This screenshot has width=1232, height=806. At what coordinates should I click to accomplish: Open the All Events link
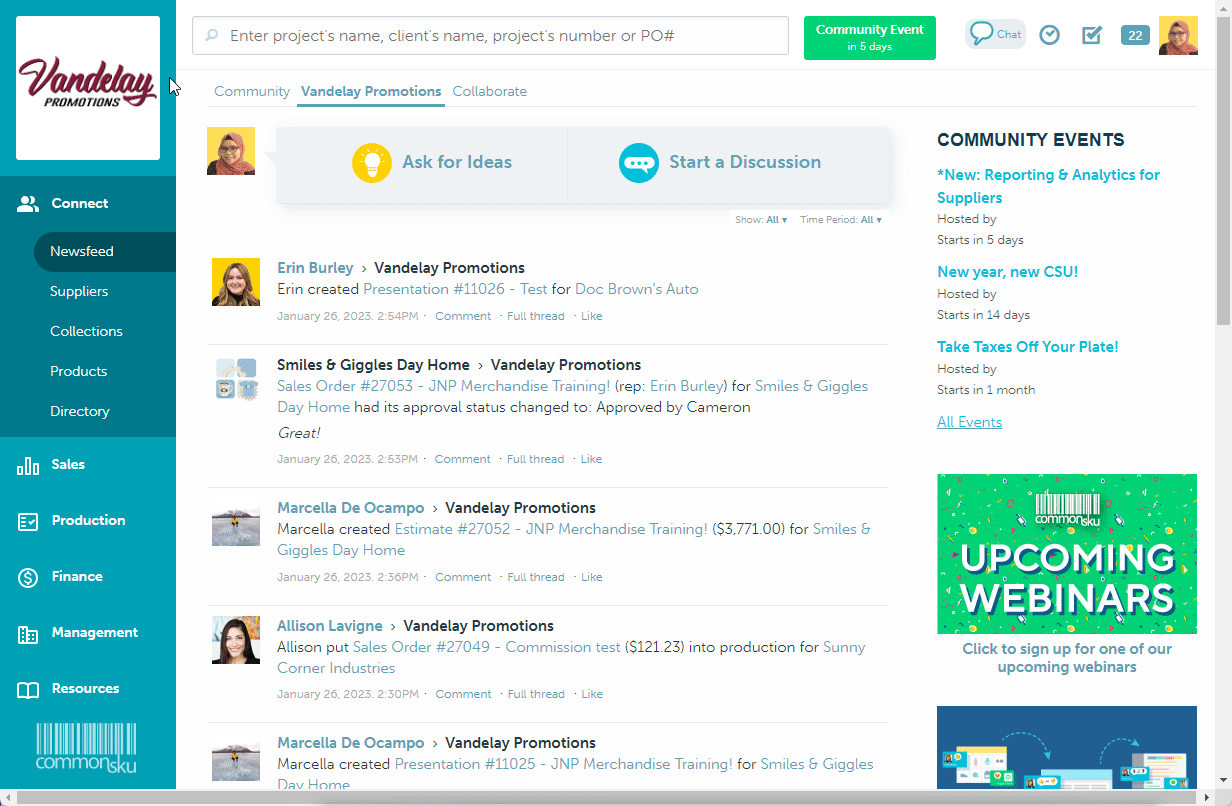[969, 422]
